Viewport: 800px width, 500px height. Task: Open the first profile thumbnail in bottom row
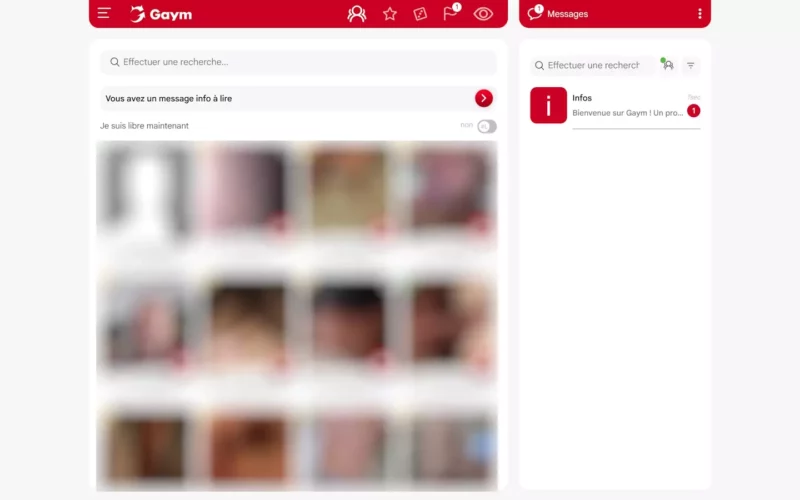click(146, 449)
